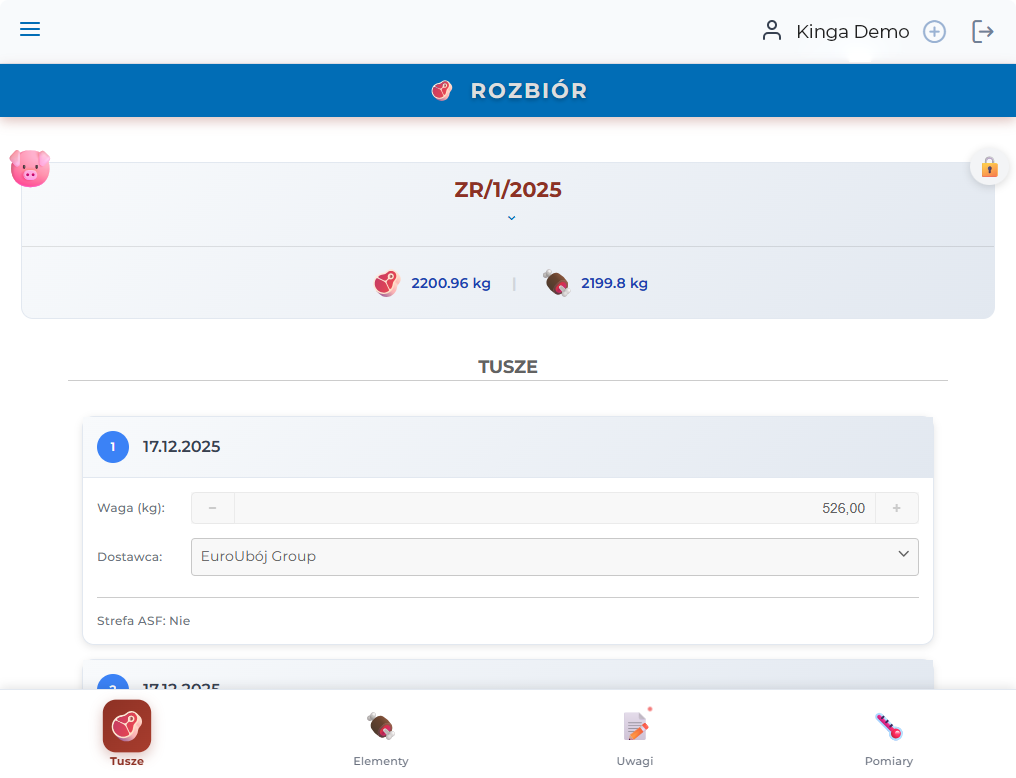Click the user profile icon
Screen dimensions: 1016x778
click(771, 31)
